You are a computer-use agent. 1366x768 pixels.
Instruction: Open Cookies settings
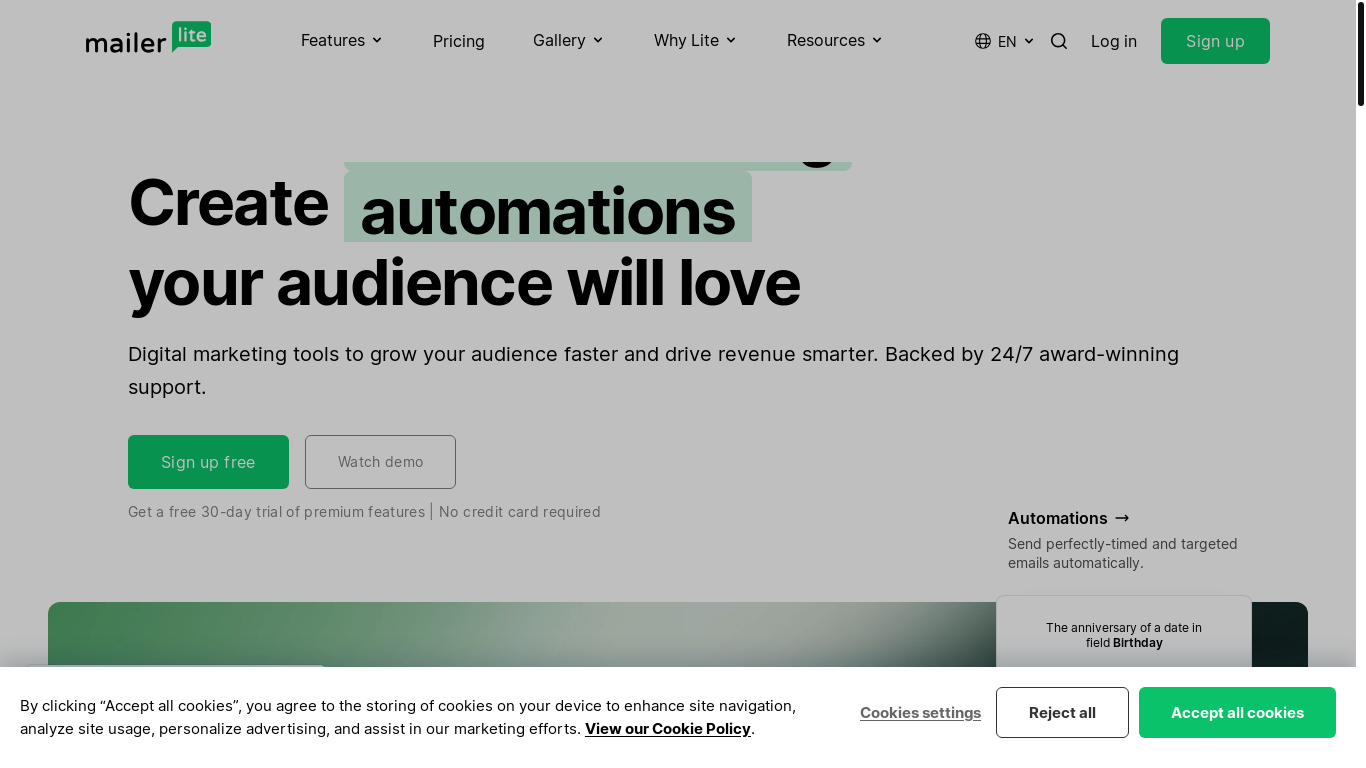[x=920, y=713]
